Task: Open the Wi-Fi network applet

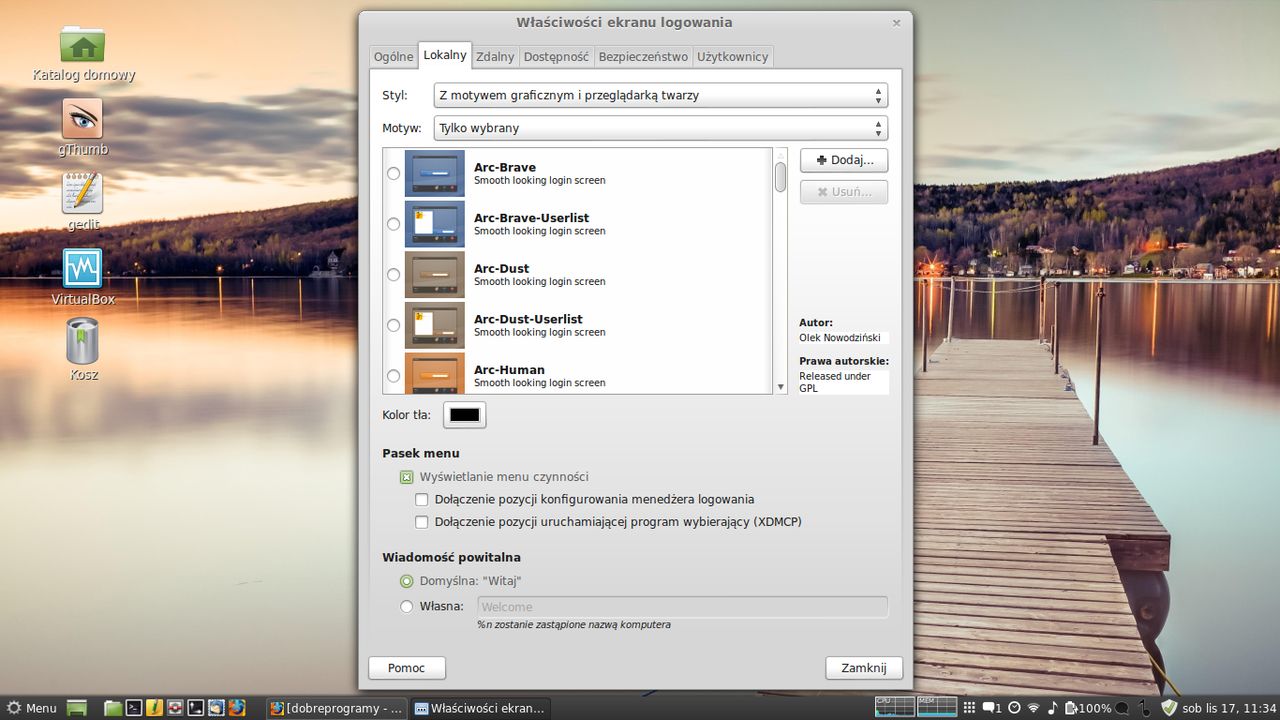Action: [x=1033, y=708]
